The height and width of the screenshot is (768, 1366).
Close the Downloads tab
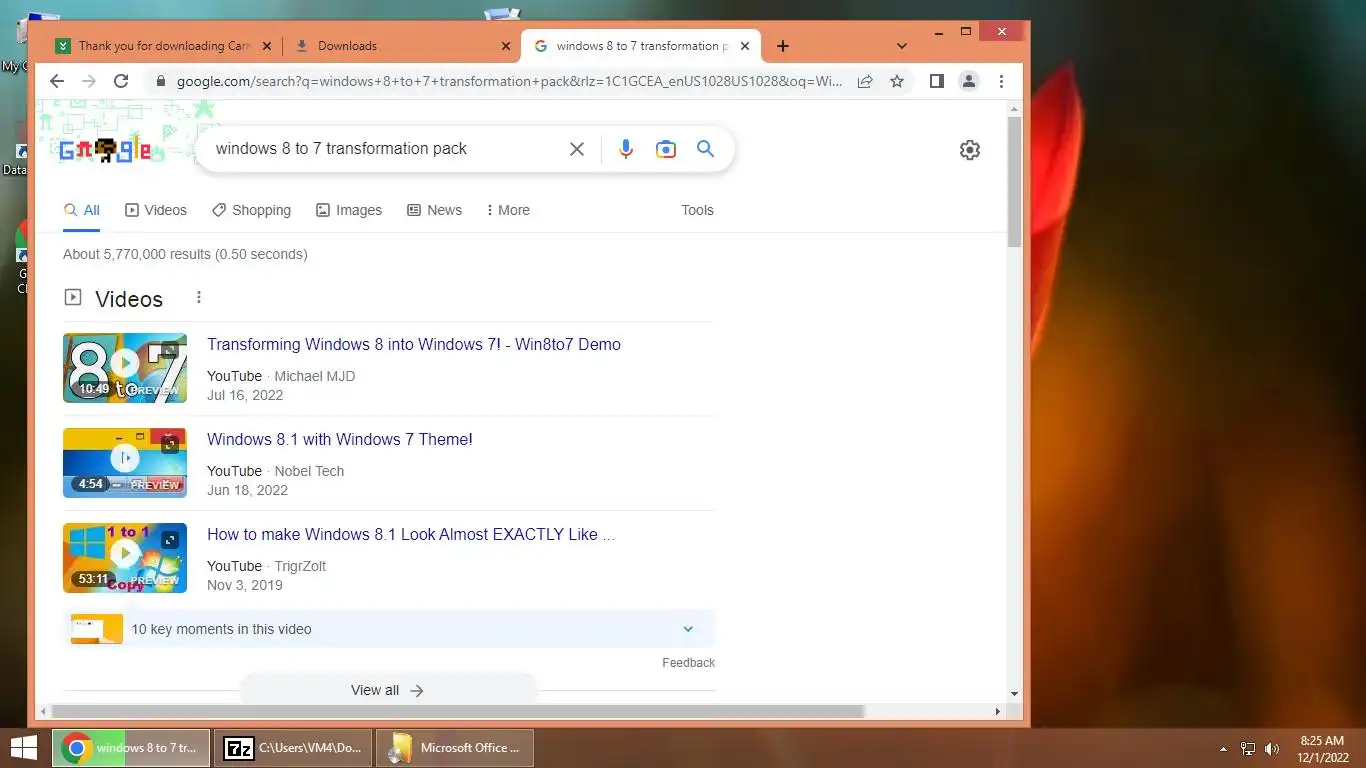[504, 46]
